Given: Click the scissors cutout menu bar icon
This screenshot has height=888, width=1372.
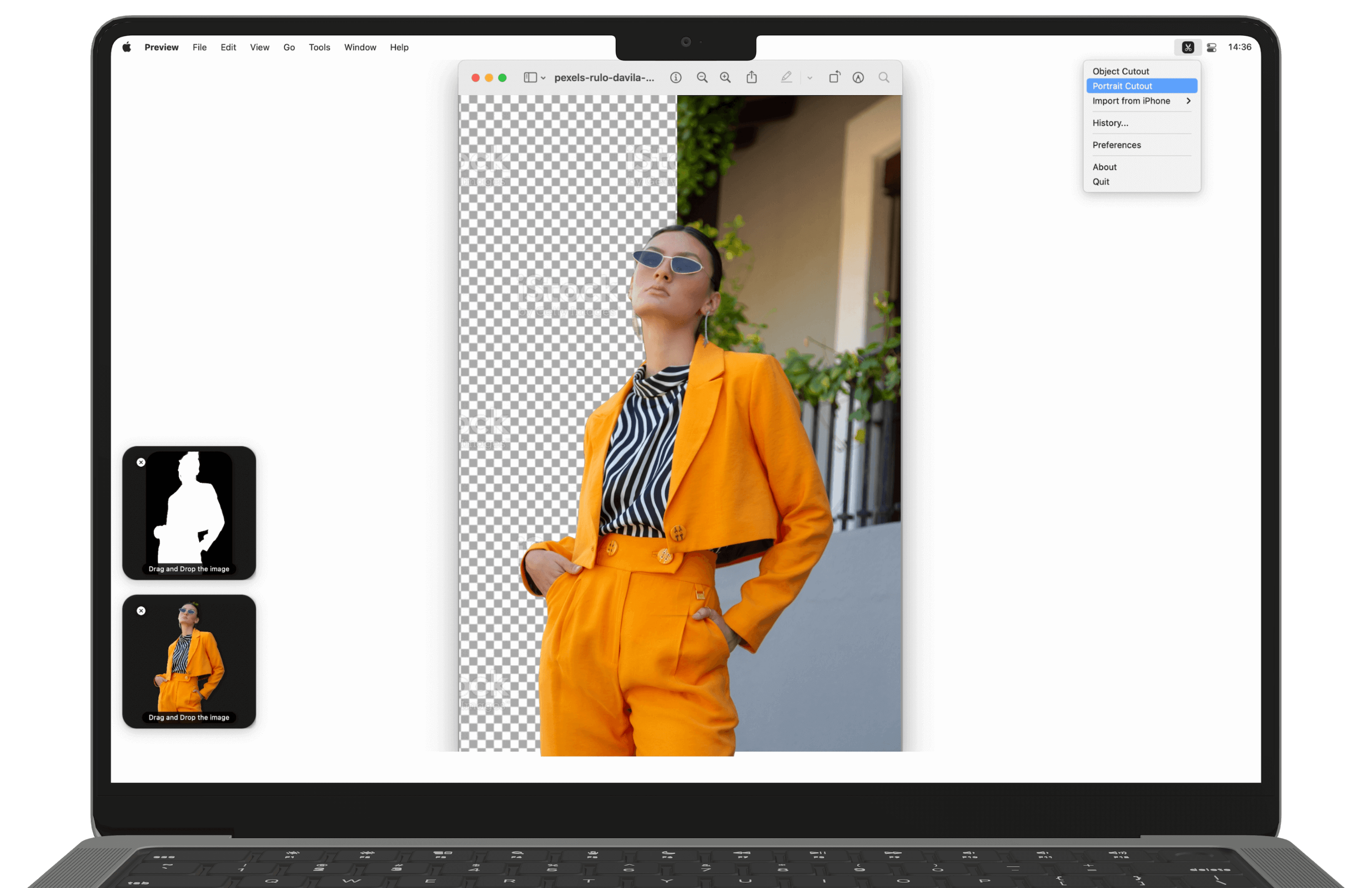Looking at the screenshot, I should pos(1188,47).
